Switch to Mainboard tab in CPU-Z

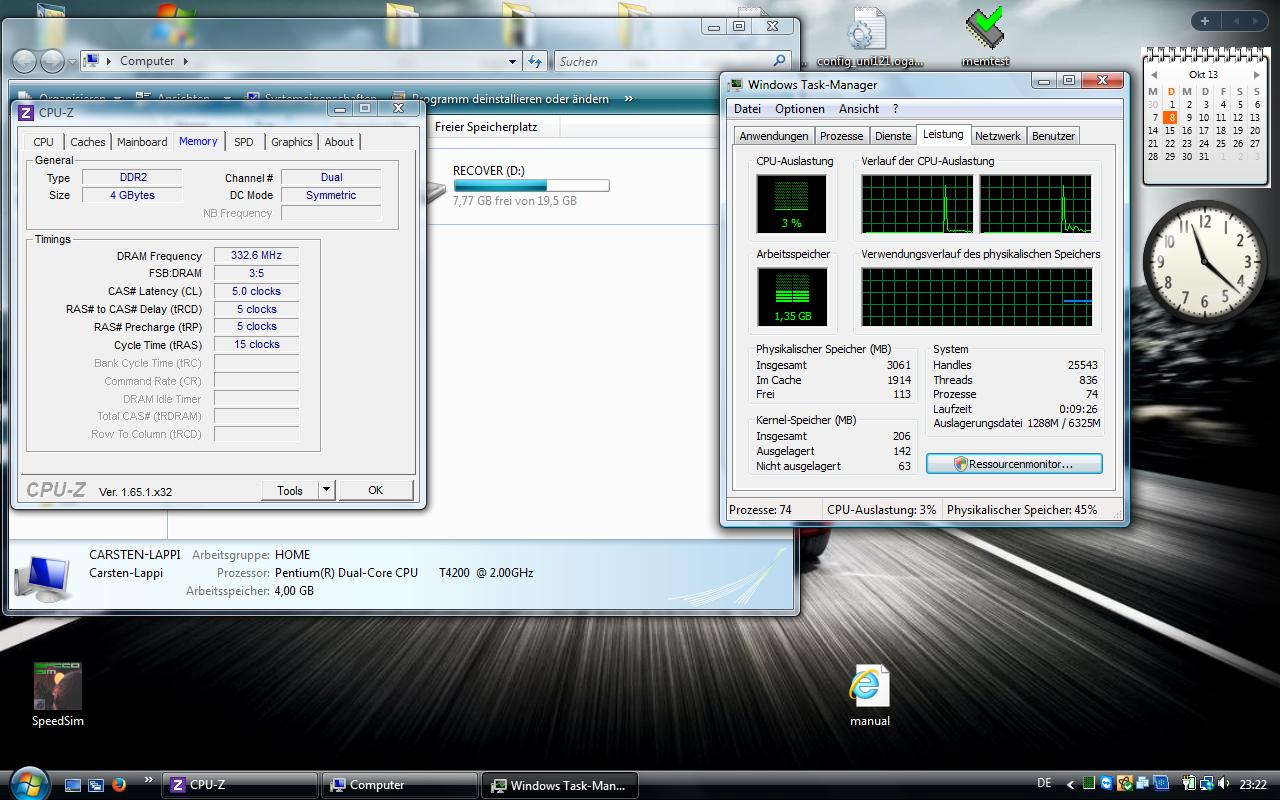[142, 142]
